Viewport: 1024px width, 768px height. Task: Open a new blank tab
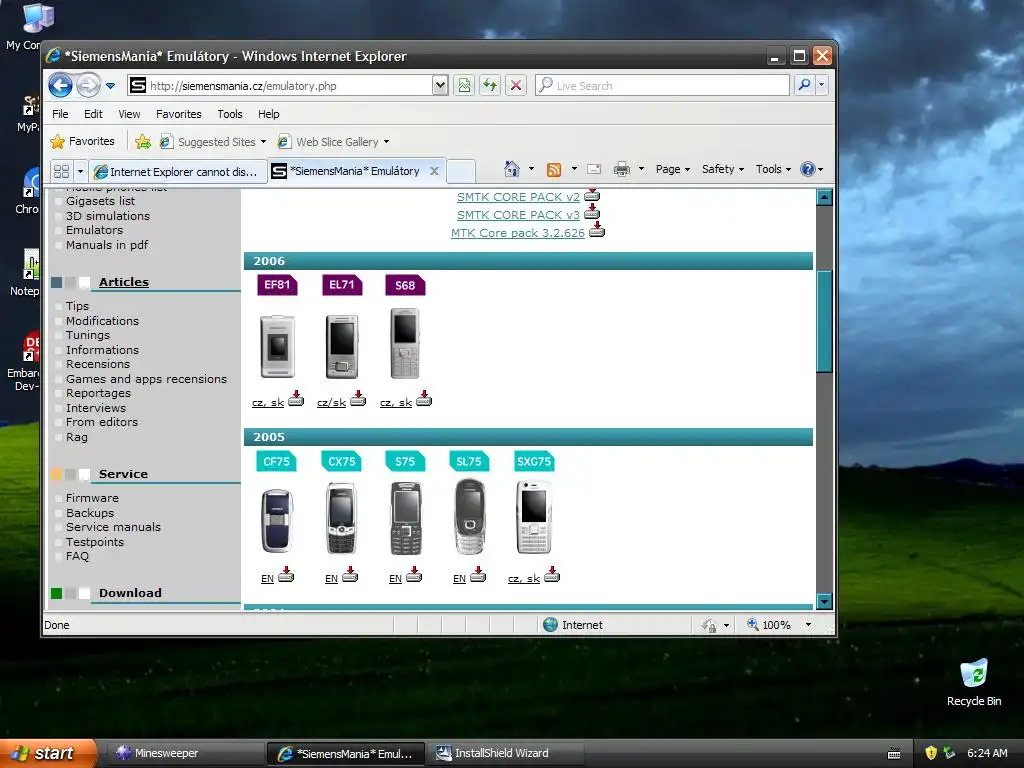point(461,171)
